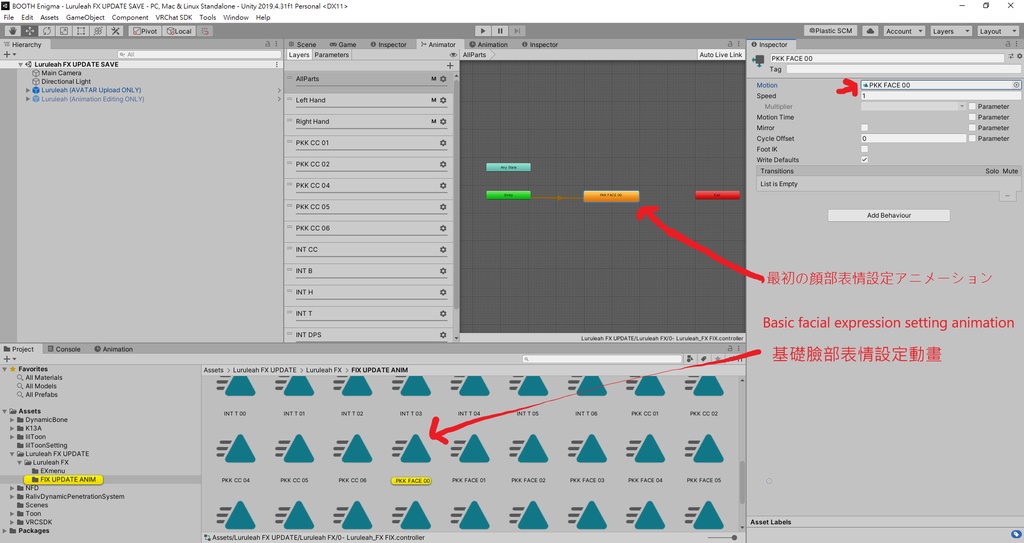
Task: Click the green Entry state node
Action: [x=508, y=195]
